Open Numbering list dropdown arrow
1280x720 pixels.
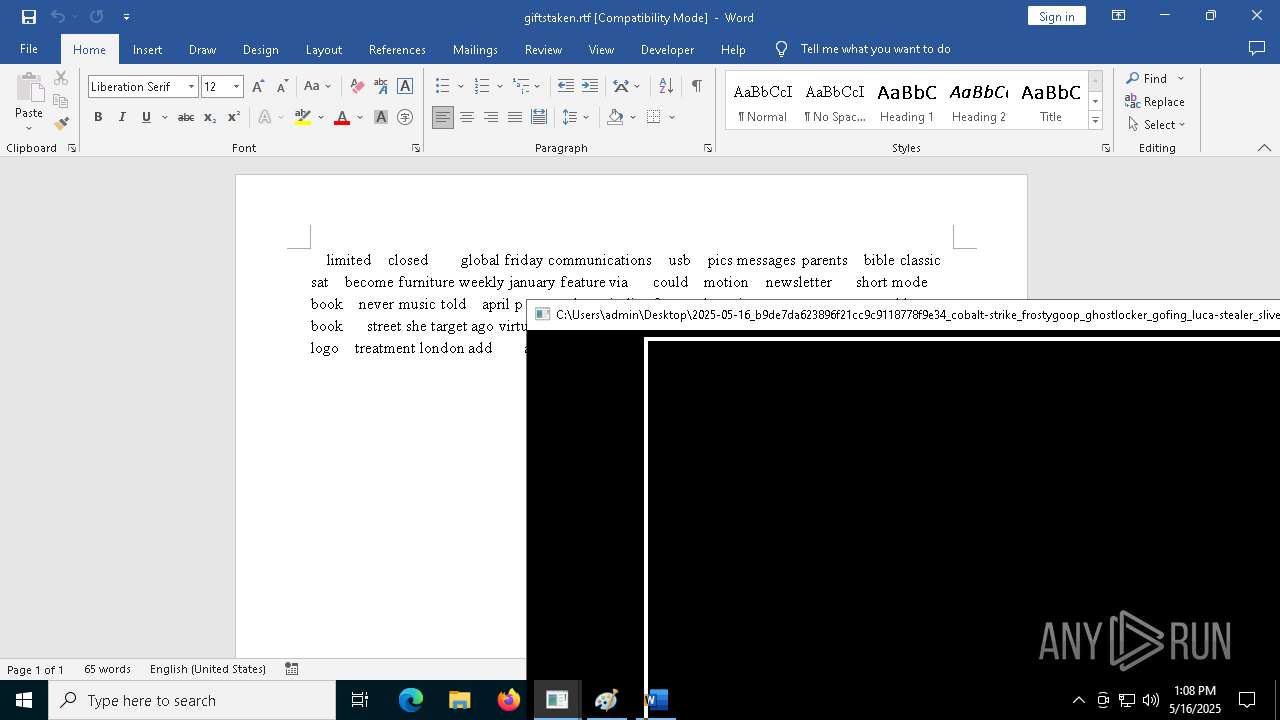pos(500,87)
